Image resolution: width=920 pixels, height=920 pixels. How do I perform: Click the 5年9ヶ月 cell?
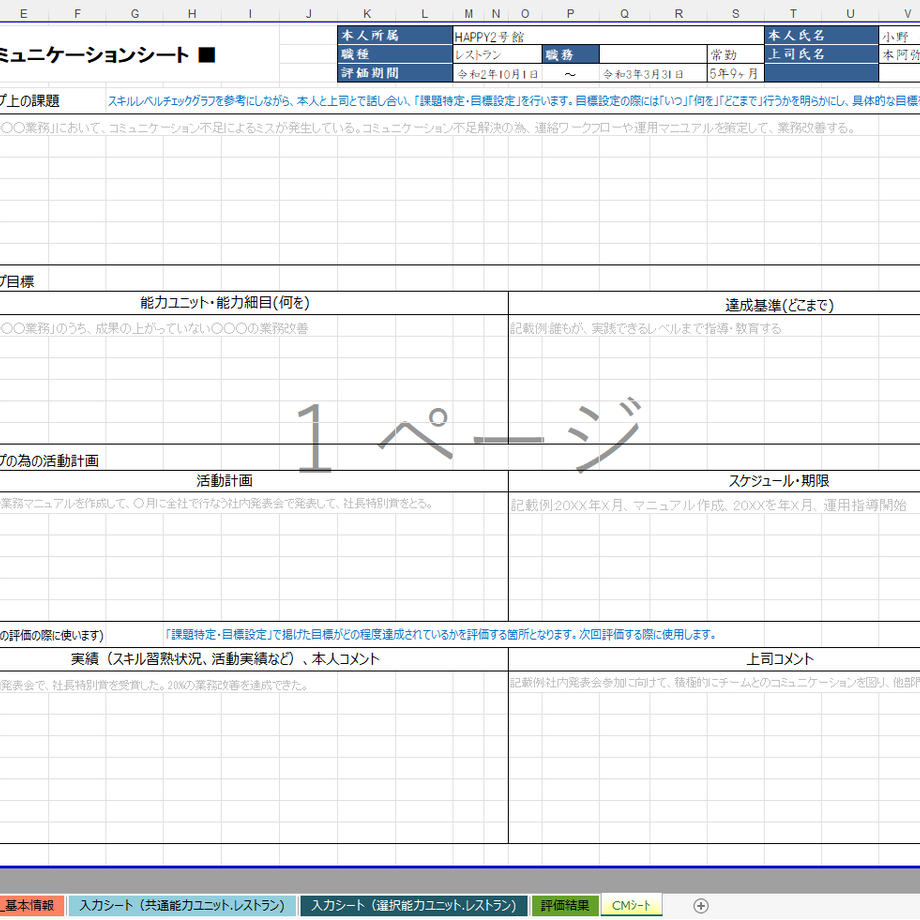pyautogui.click(x=736, y=73)
